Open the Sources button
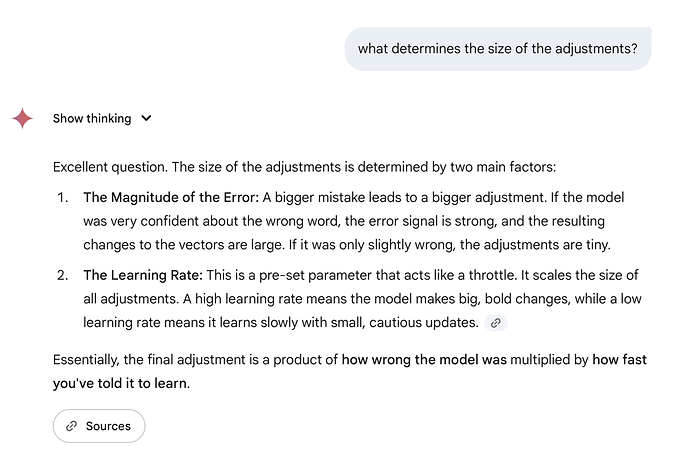The image size is (690, 453). (x=99, y=426)
